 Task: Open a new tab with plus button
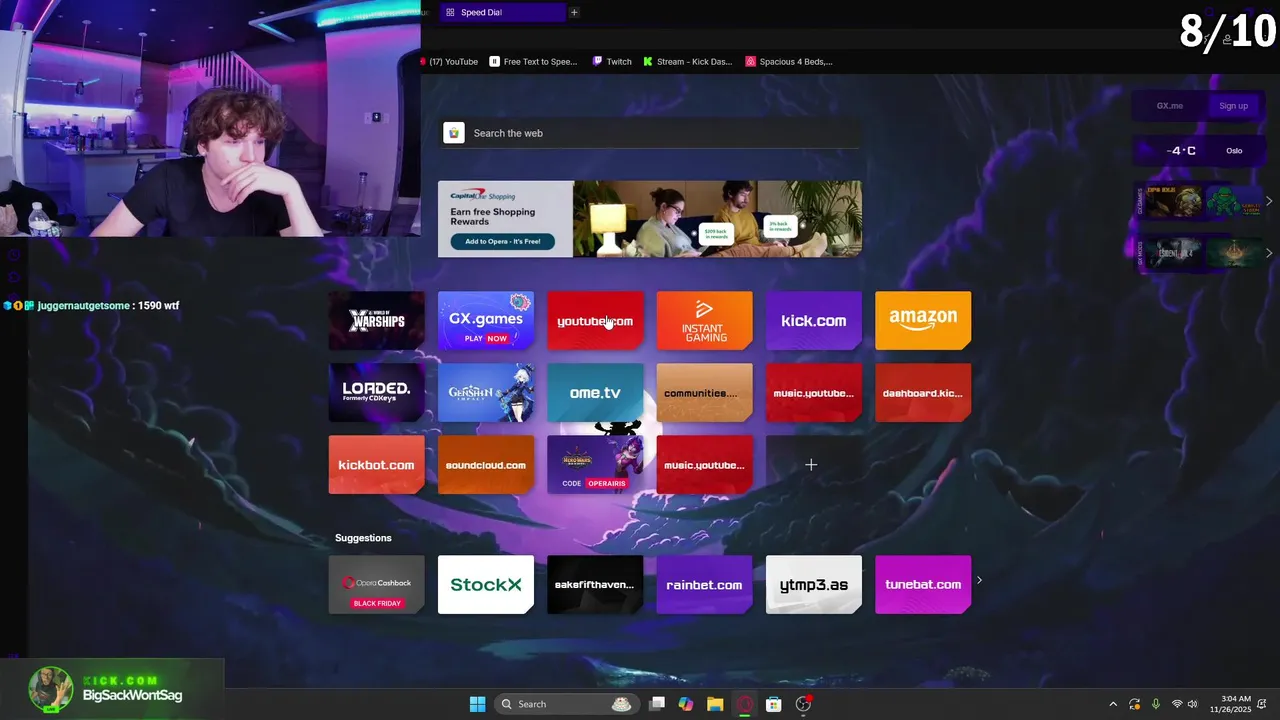(574, 12)
